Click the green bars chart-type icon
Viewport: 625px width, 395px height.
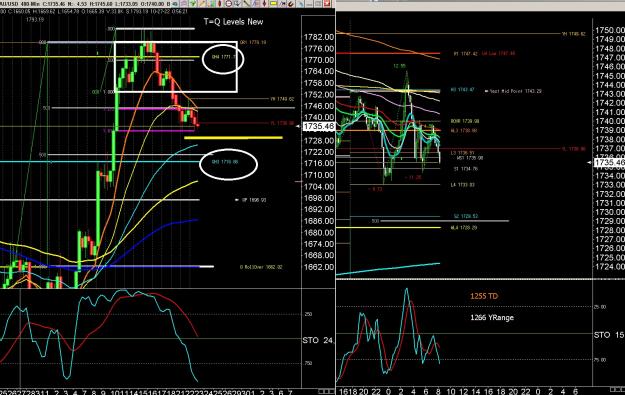211,4
